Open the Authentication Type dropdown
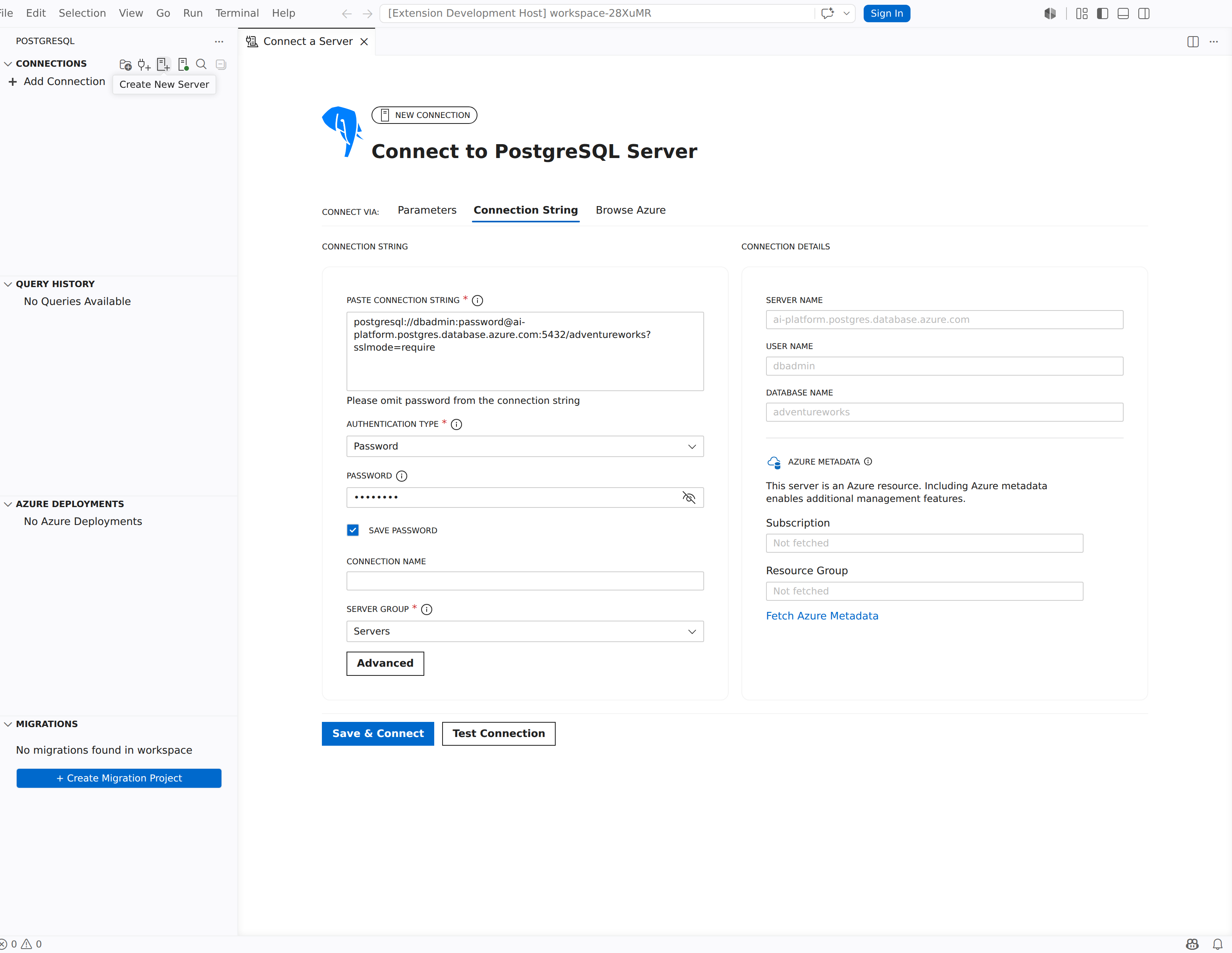Screen dimensions: 1232x953 pyautogui.click(x=525, y=446)
